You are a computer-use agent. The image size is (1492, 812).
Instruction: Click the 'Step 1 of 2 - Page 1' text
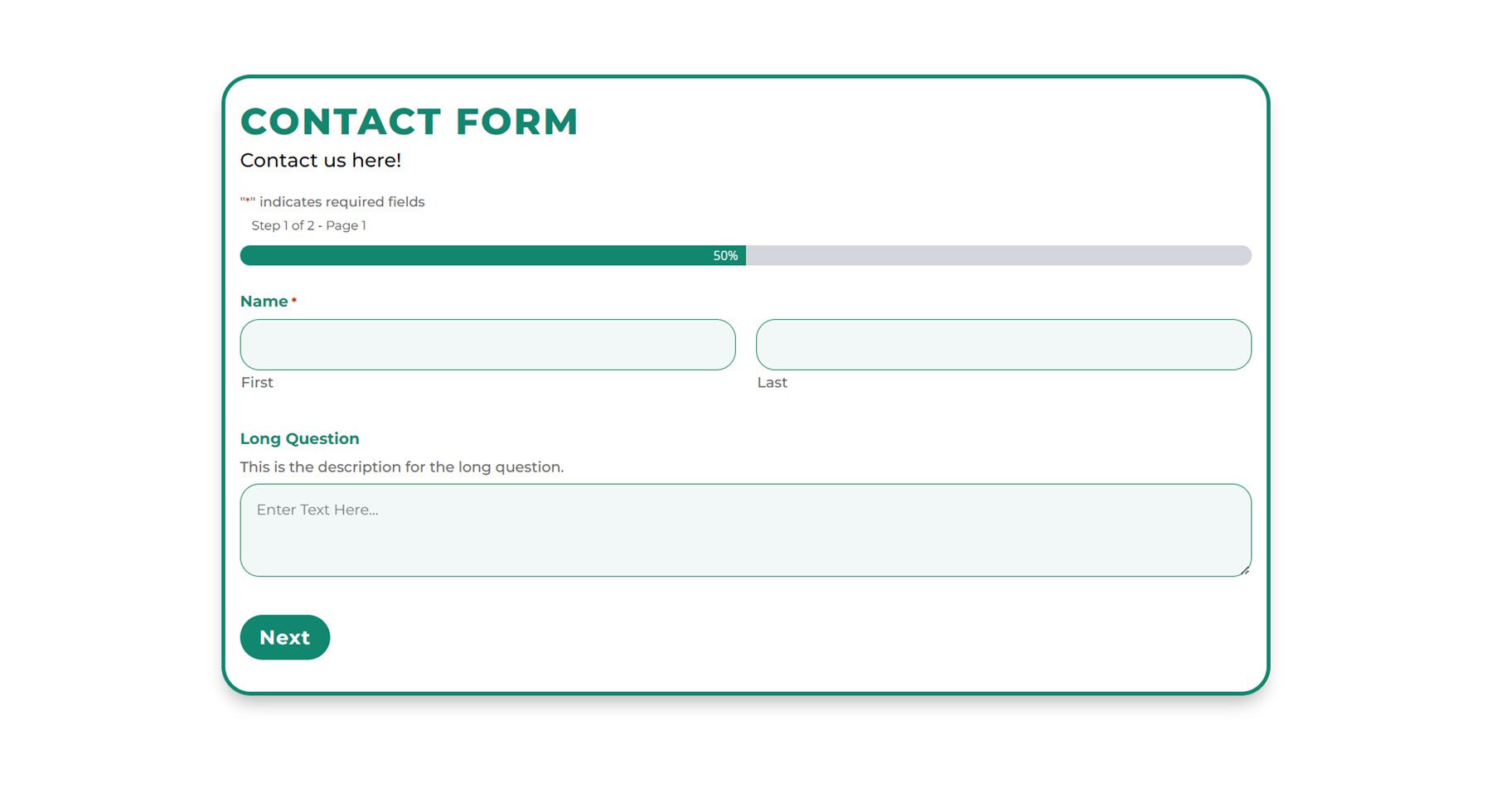pyautogui.click(x=308, y=225)
